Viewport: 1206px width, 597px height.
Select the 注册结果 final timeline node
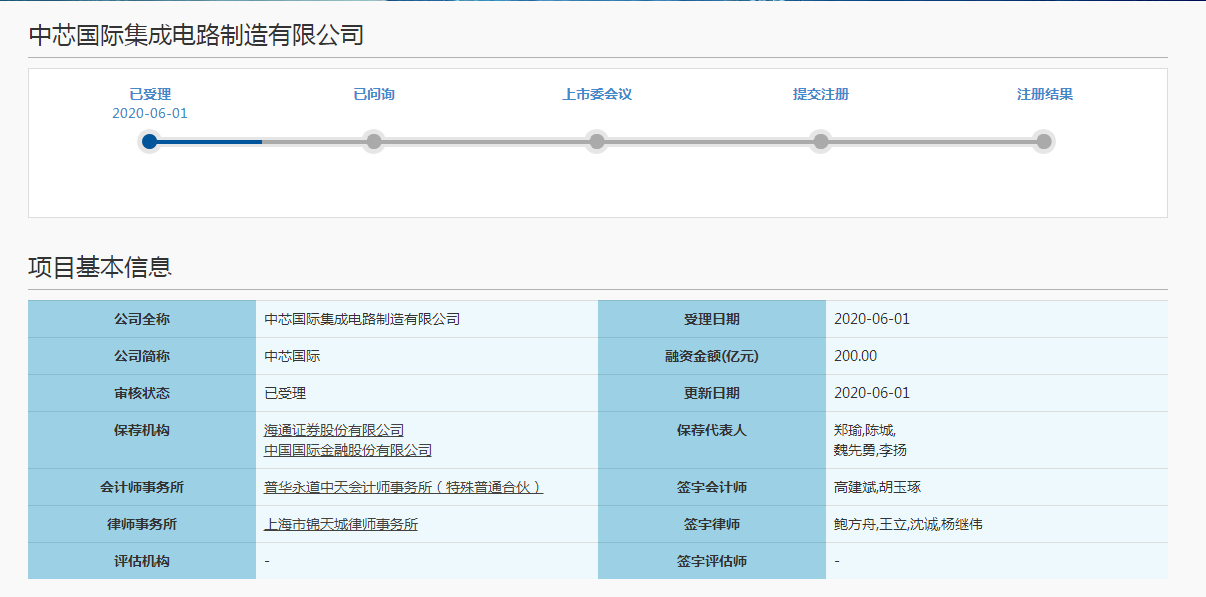point(1044,142)
